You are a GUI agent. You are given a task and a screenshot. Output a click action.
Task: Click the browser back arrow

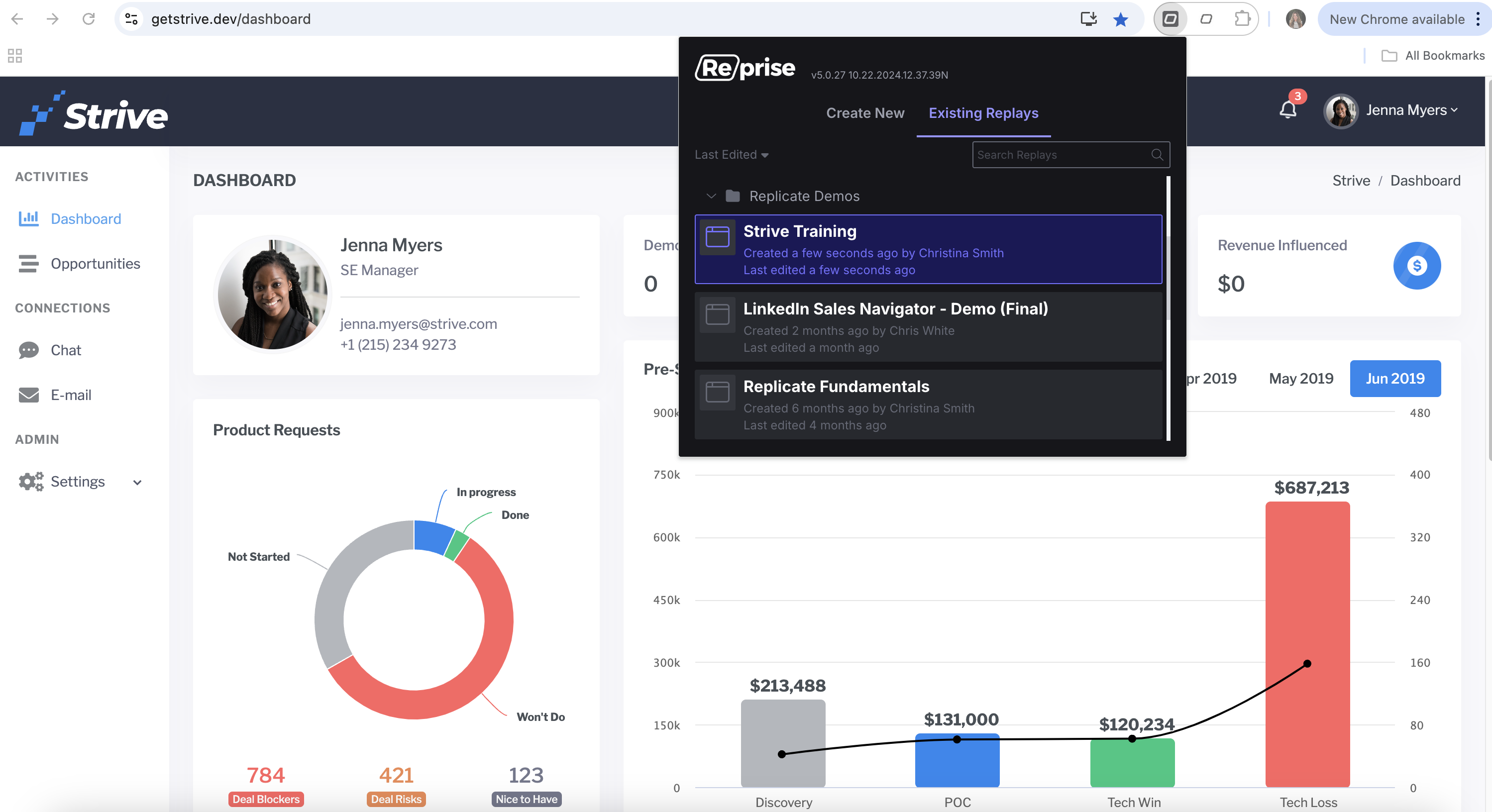click(x=17, y=19)
